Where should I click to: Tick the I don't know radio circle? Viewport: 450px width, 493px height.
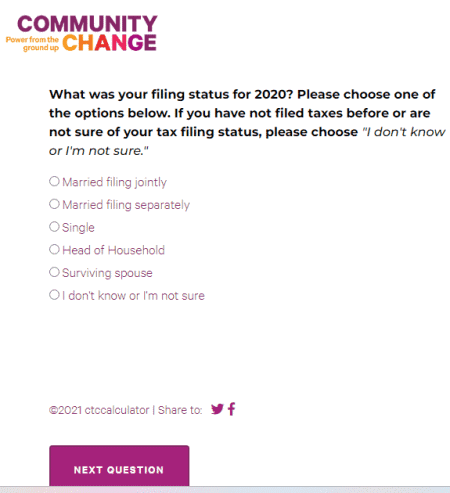(x=54, y=295)
